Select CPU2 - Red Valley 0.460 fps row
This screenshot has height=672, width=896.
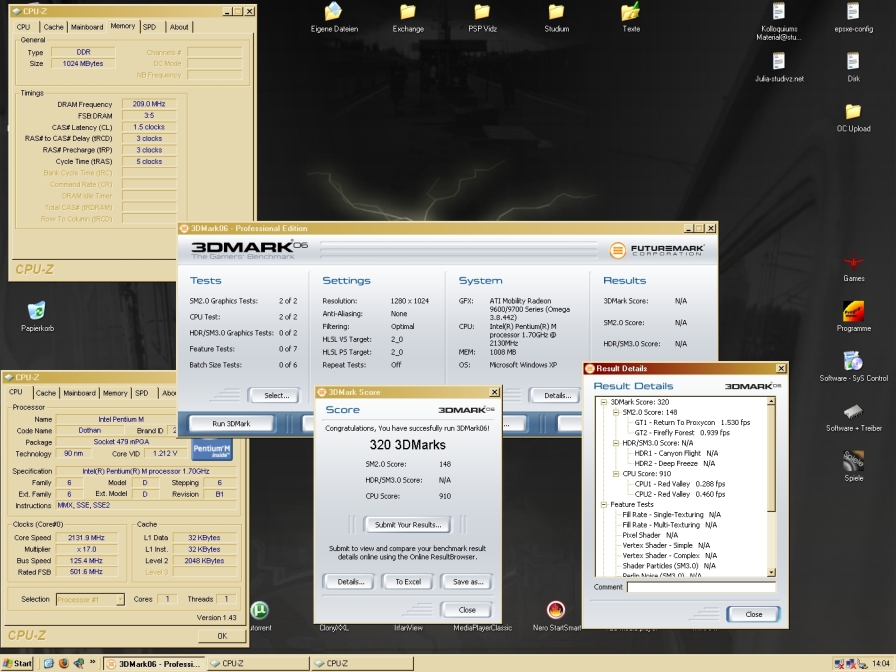click(679, 494)
